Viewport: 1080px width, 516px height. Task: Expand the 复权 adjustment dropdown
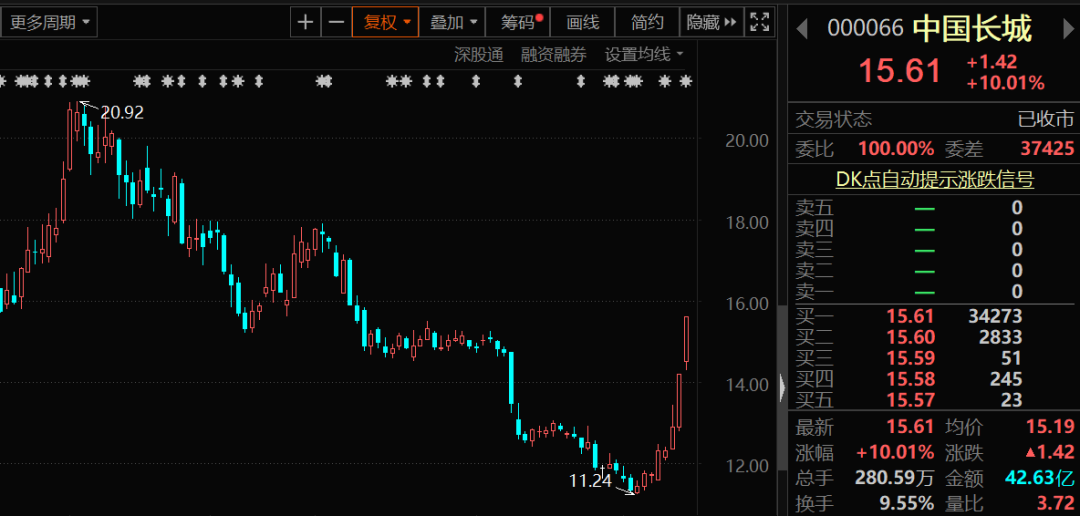[x=387, y=22]
